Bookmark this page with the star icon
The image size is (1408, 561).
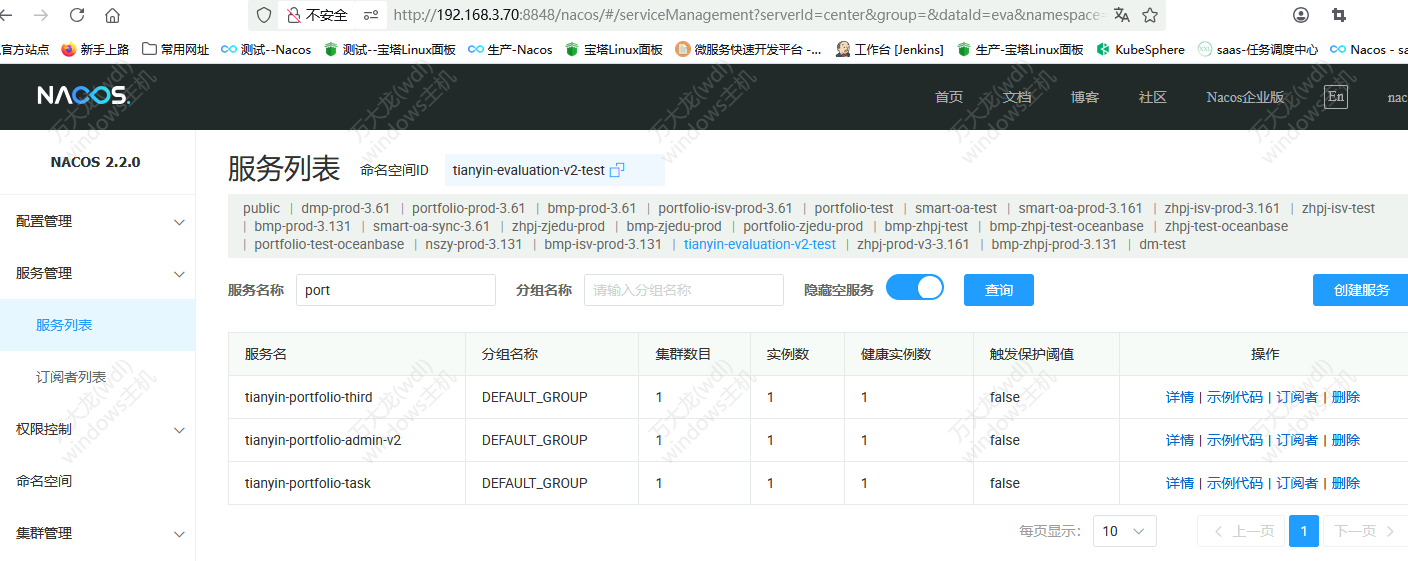pyautogui.click(x=1150, y=15)
